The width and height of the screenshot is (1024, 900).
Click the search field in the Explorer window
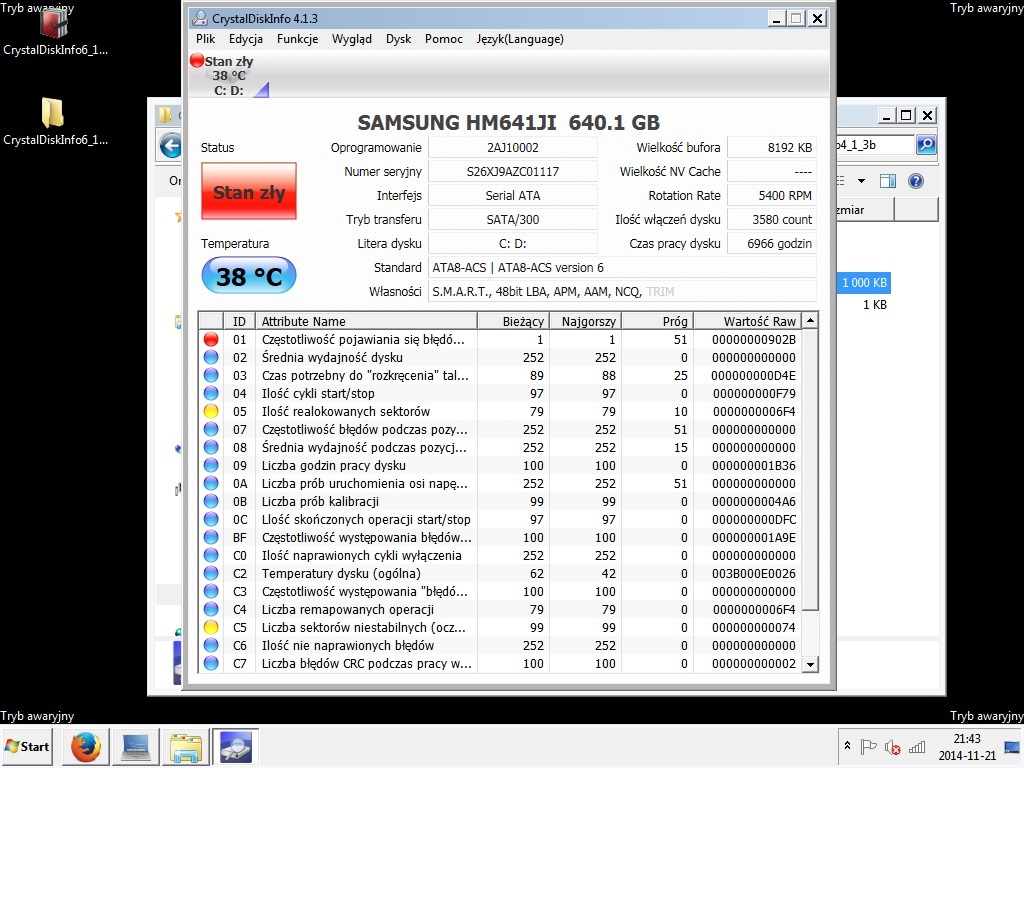click(x=876, y=144)
